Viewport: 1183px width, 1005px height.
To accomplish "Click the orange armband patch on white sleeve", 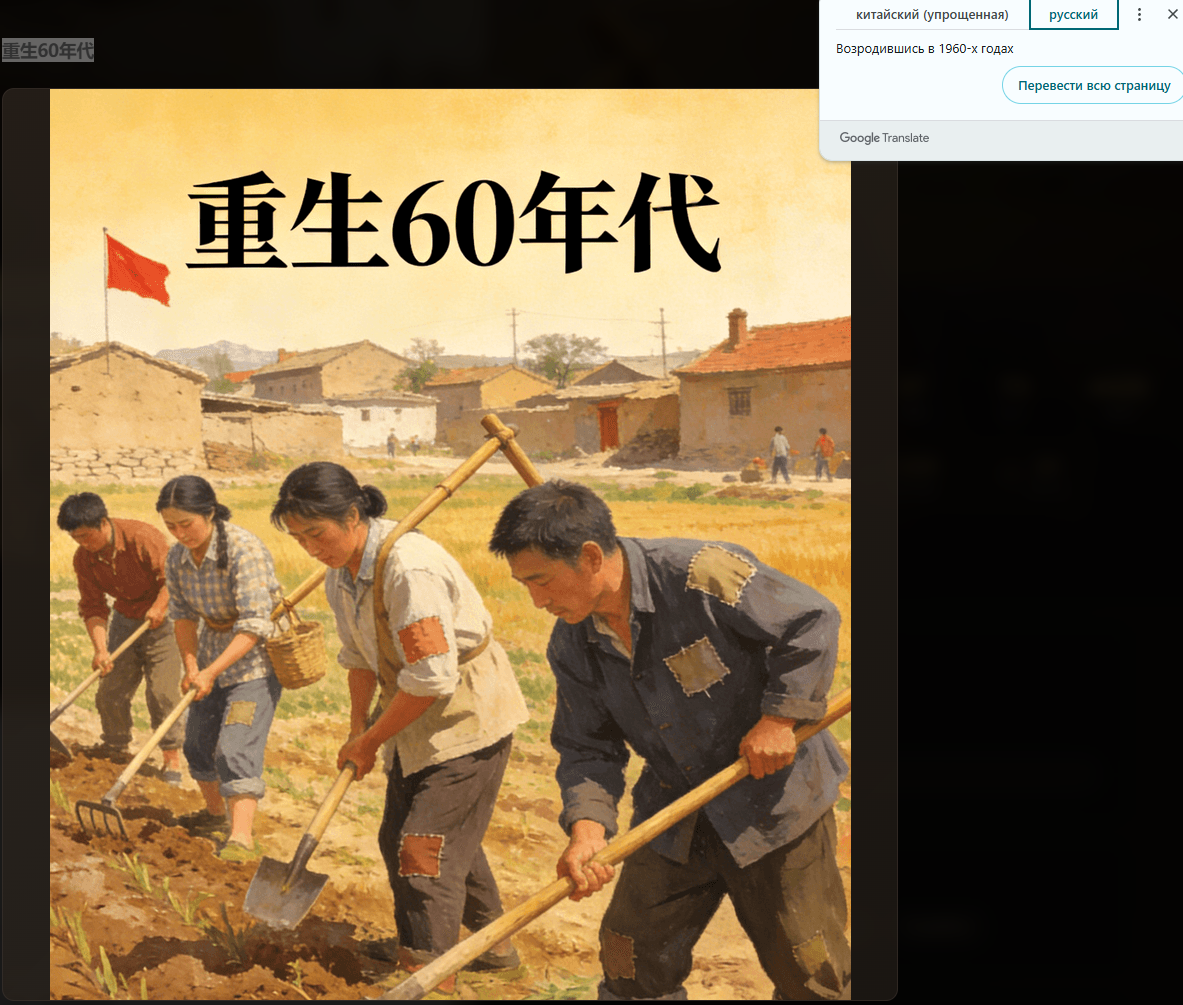I will point(424,640).
